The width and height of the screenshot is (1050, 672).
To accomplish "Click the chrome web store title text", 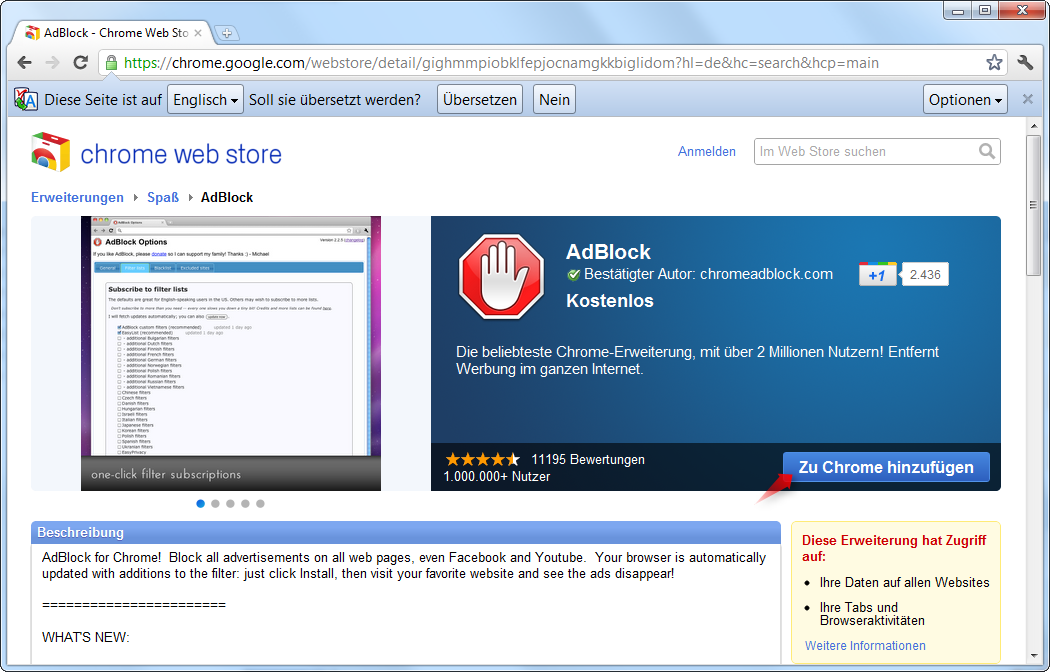I will click(x=181, y=154).
